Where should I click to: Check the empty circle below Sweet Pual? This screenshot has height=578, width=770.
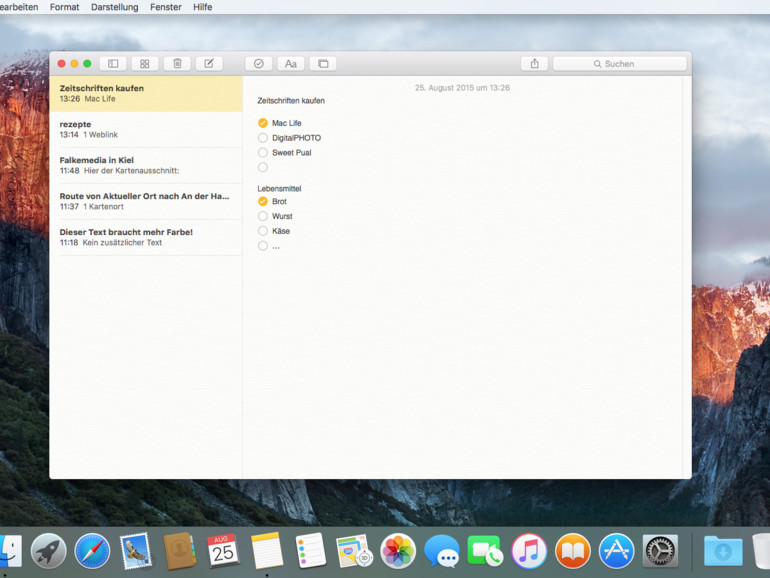263,167
